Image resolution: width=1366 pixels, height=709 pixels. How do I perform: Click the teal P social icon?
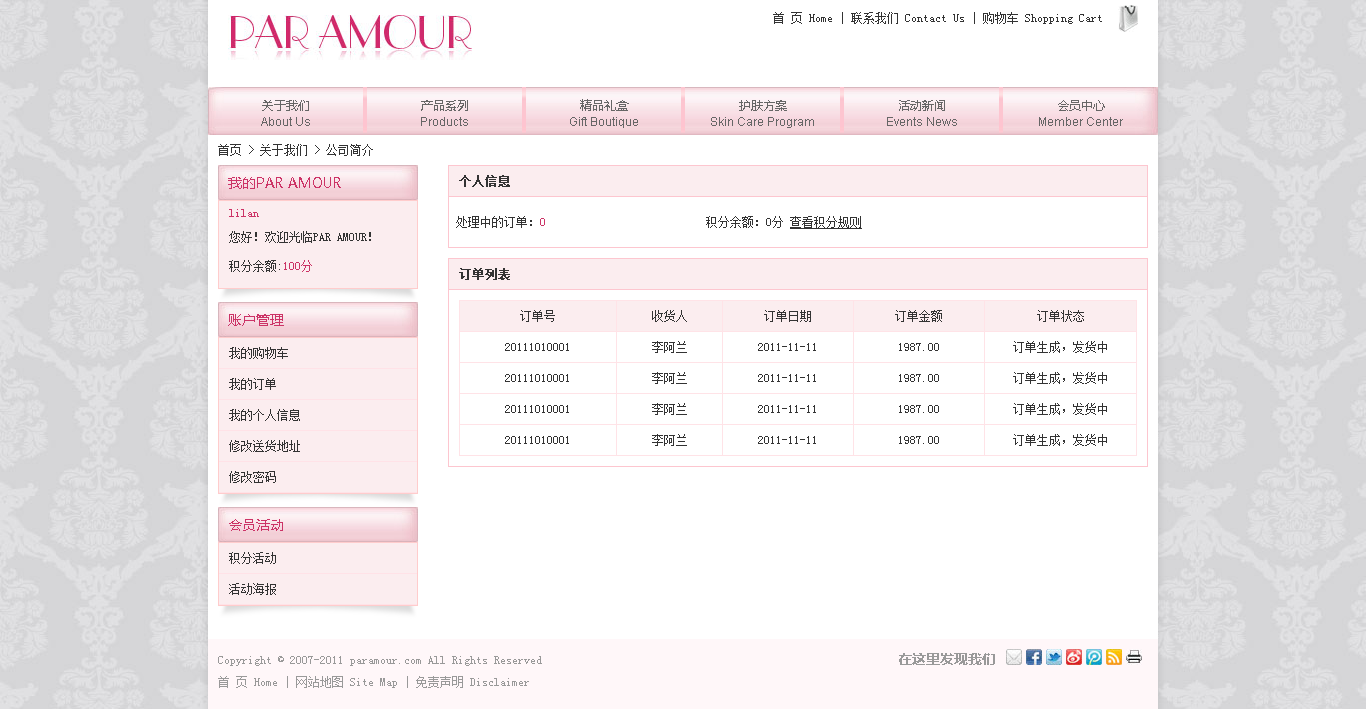tap(1094, 657)
